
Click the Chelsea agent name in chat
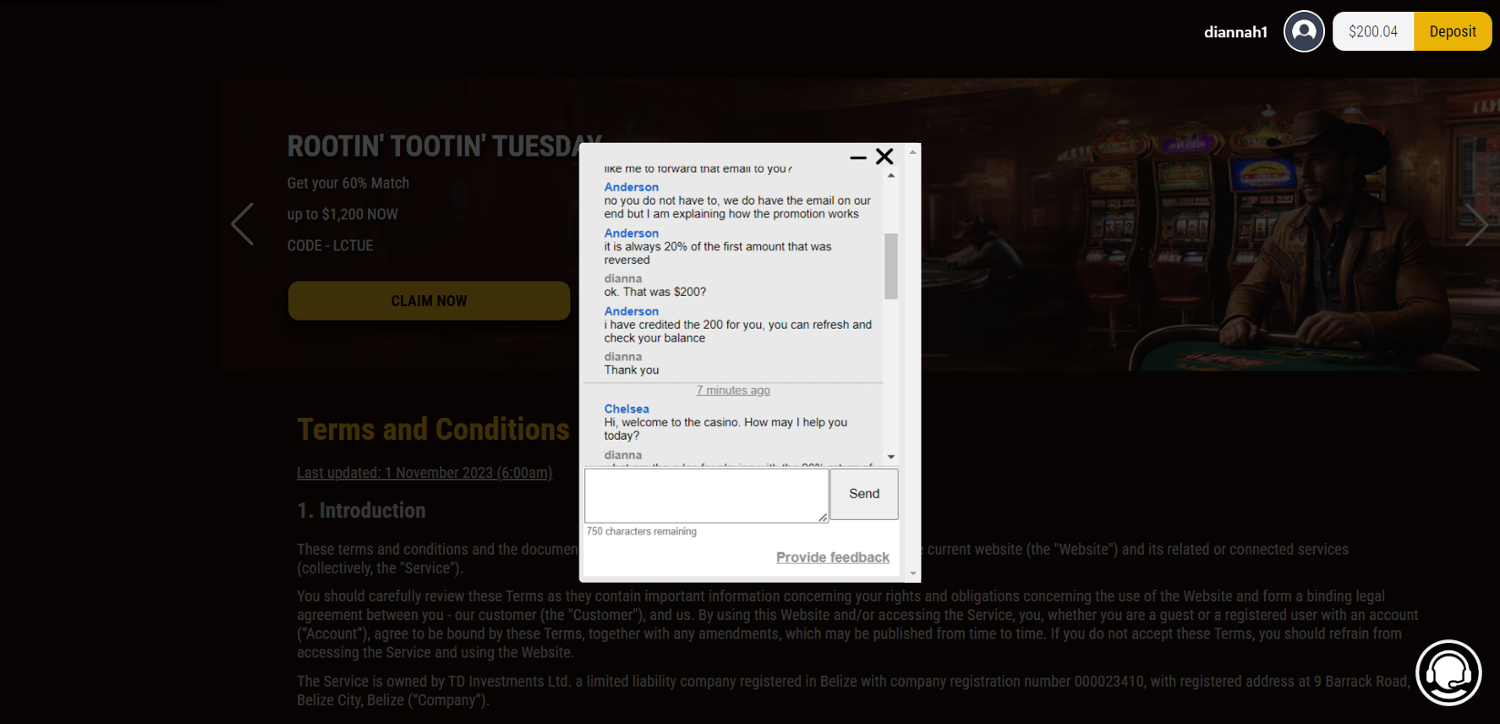[627, 409]
